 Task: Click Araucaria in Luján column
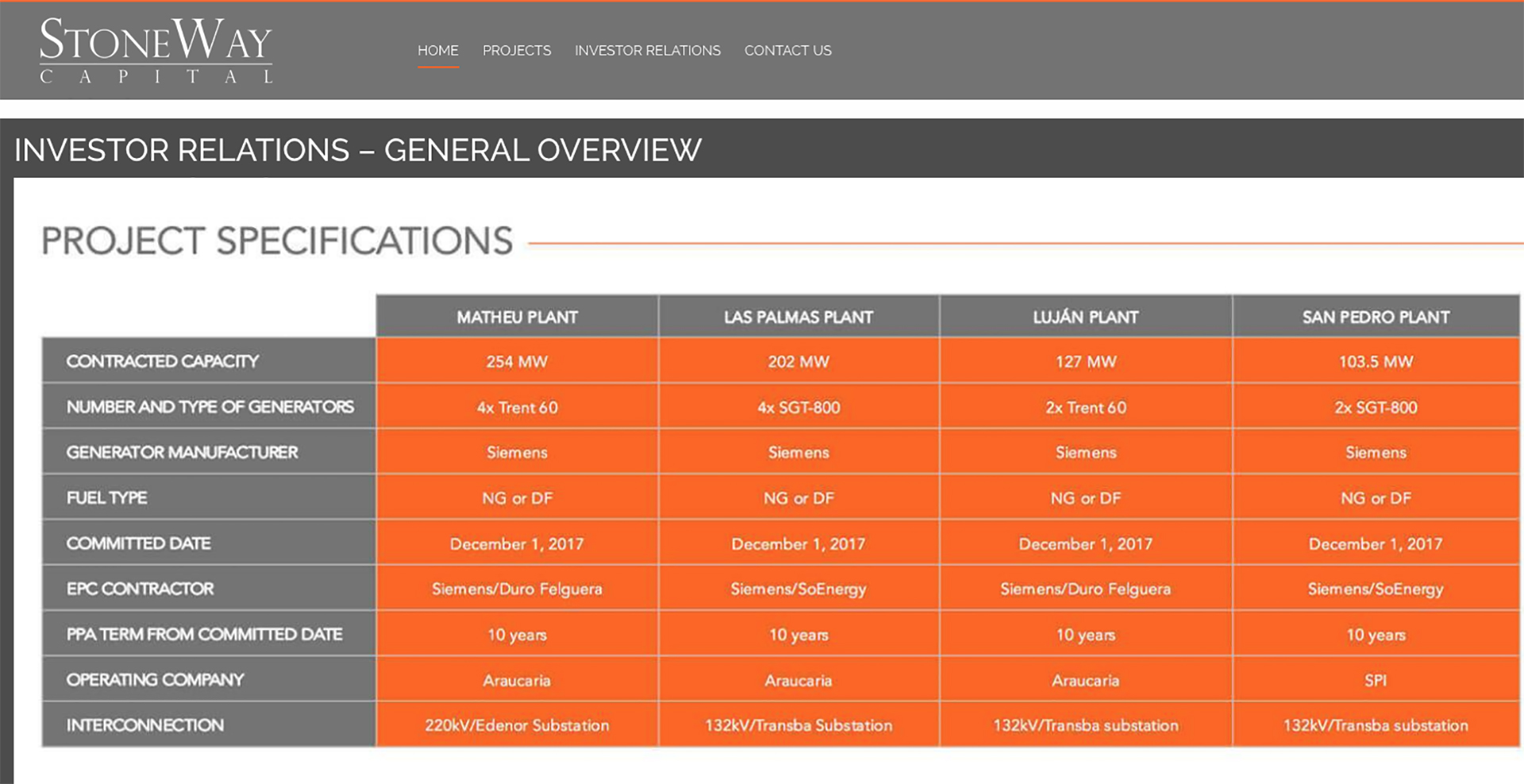[1086, 680]
